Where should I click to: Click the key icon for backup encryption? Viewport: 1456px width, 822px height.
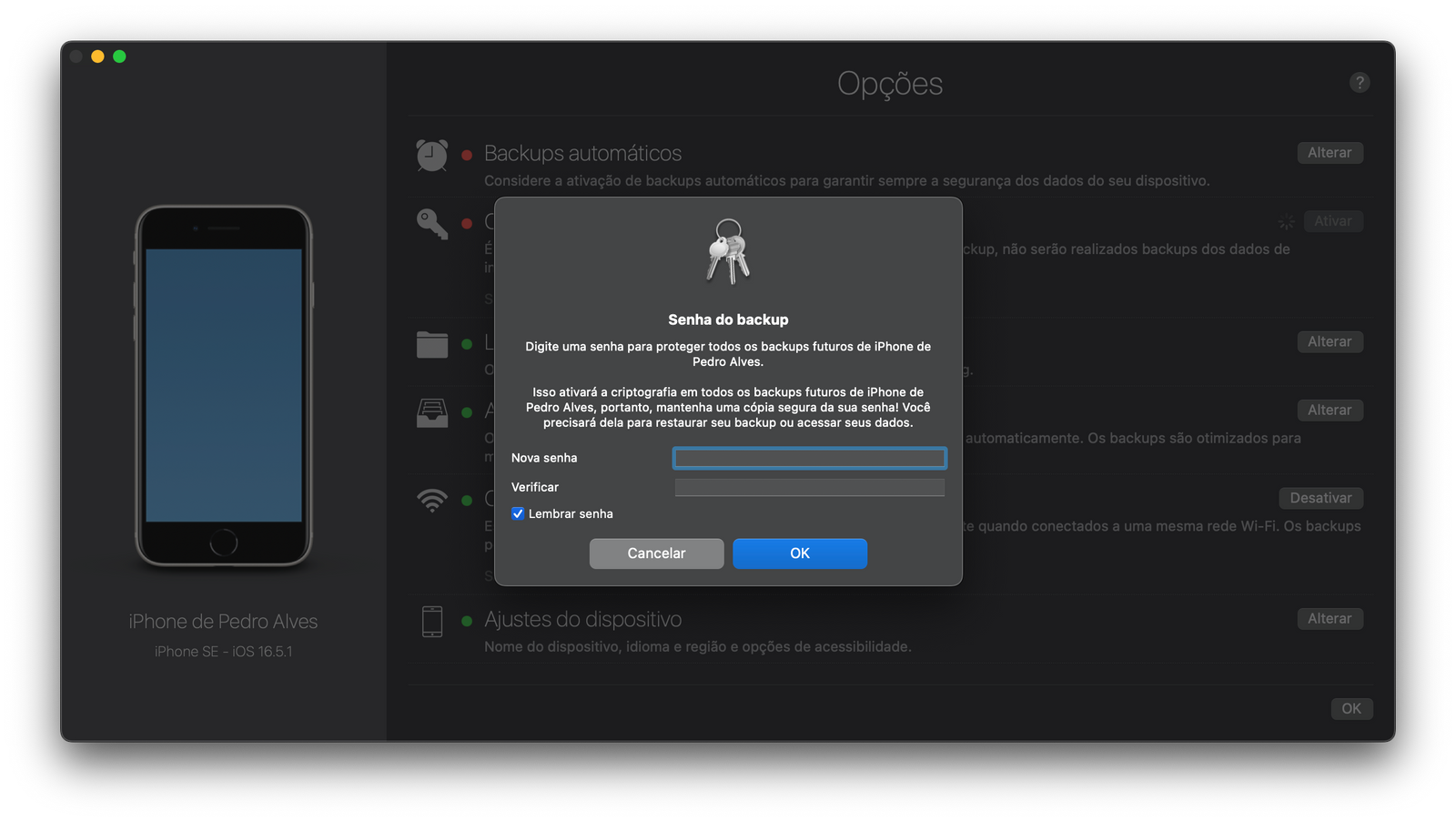coord(432,224)
